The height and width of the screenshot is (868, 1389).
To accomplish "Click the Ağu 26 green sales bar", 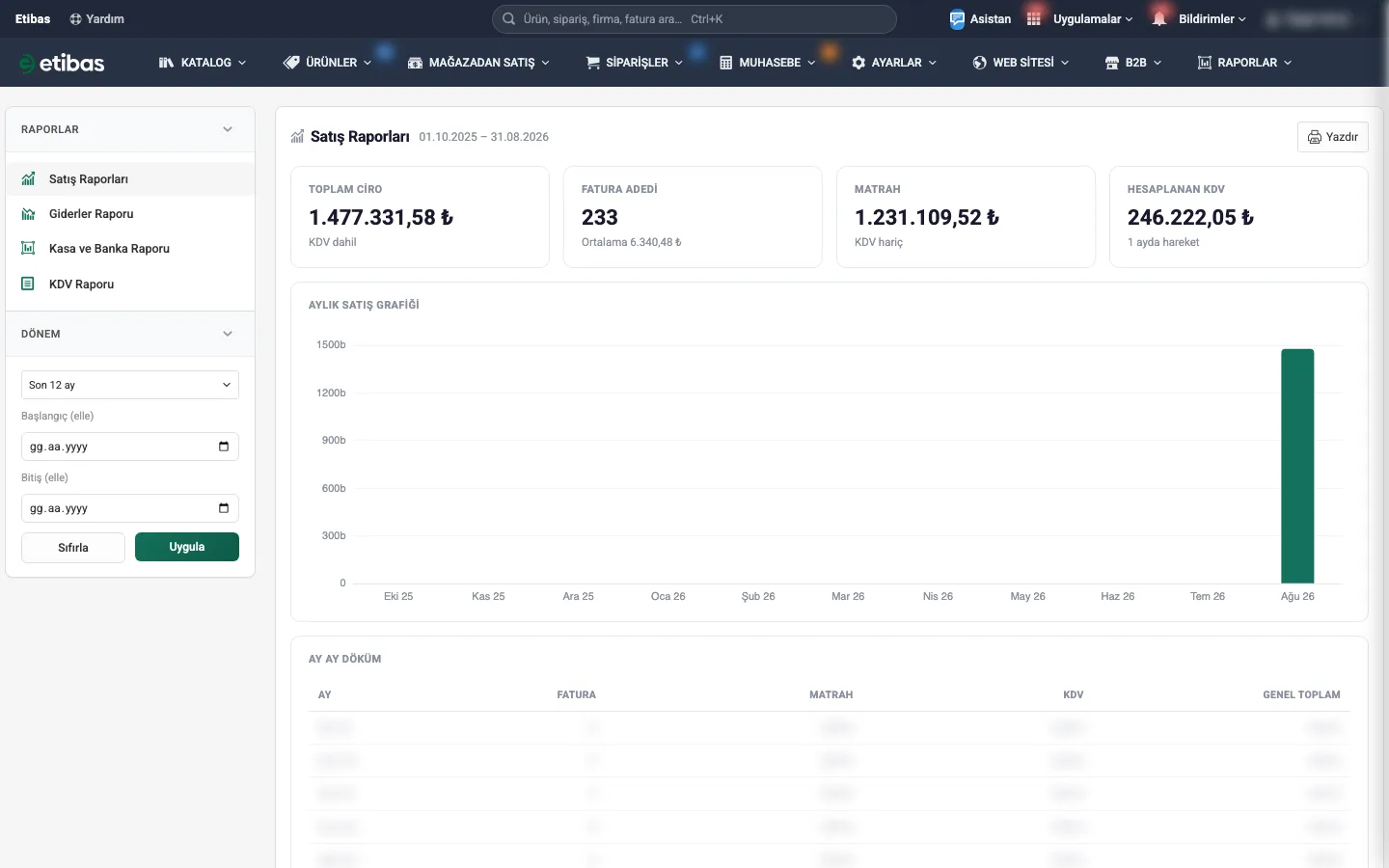I will (1297, 466).
